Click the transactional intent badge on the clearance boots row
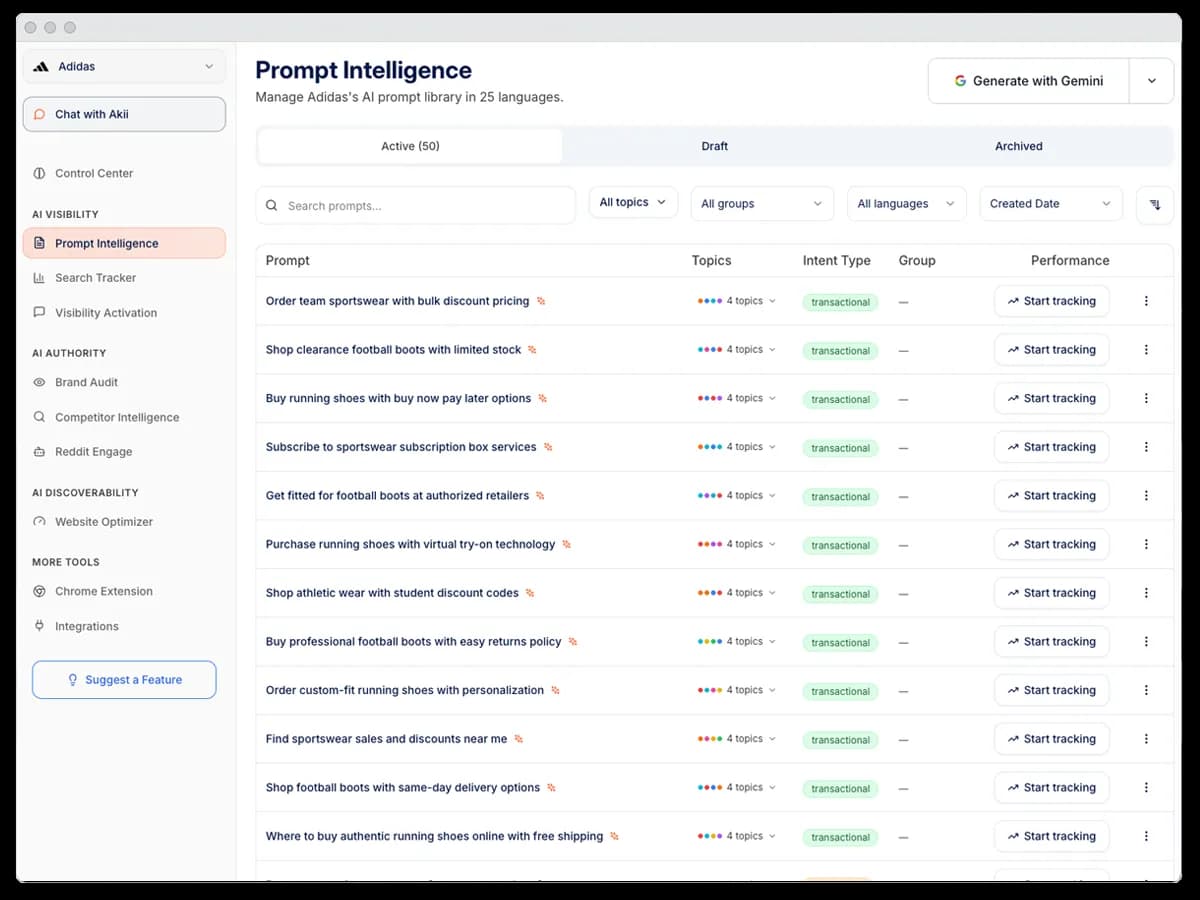The image size is (1200, 900). [x=840, y=350]
